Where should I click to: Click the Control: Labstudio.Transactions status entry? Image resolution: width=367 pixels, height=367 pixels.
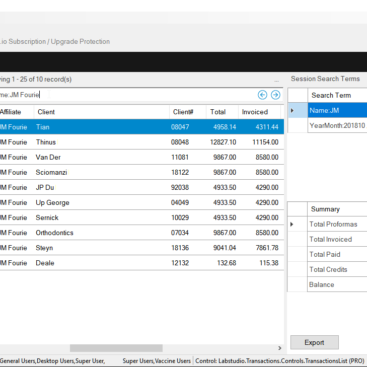pyautogui.click(x=280, y=361)
